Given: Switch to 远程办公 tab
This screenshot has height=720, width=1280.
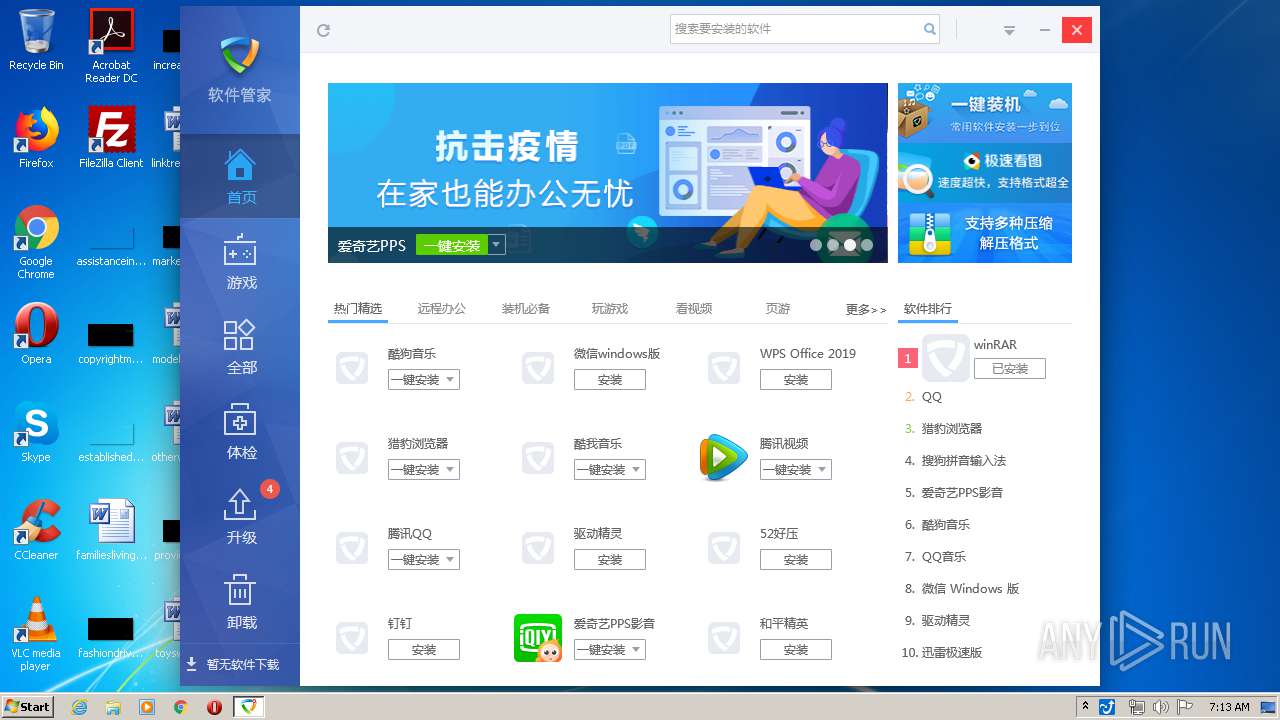Looking at the screenshot, I should pyautogui.click(x=442, y=309).
